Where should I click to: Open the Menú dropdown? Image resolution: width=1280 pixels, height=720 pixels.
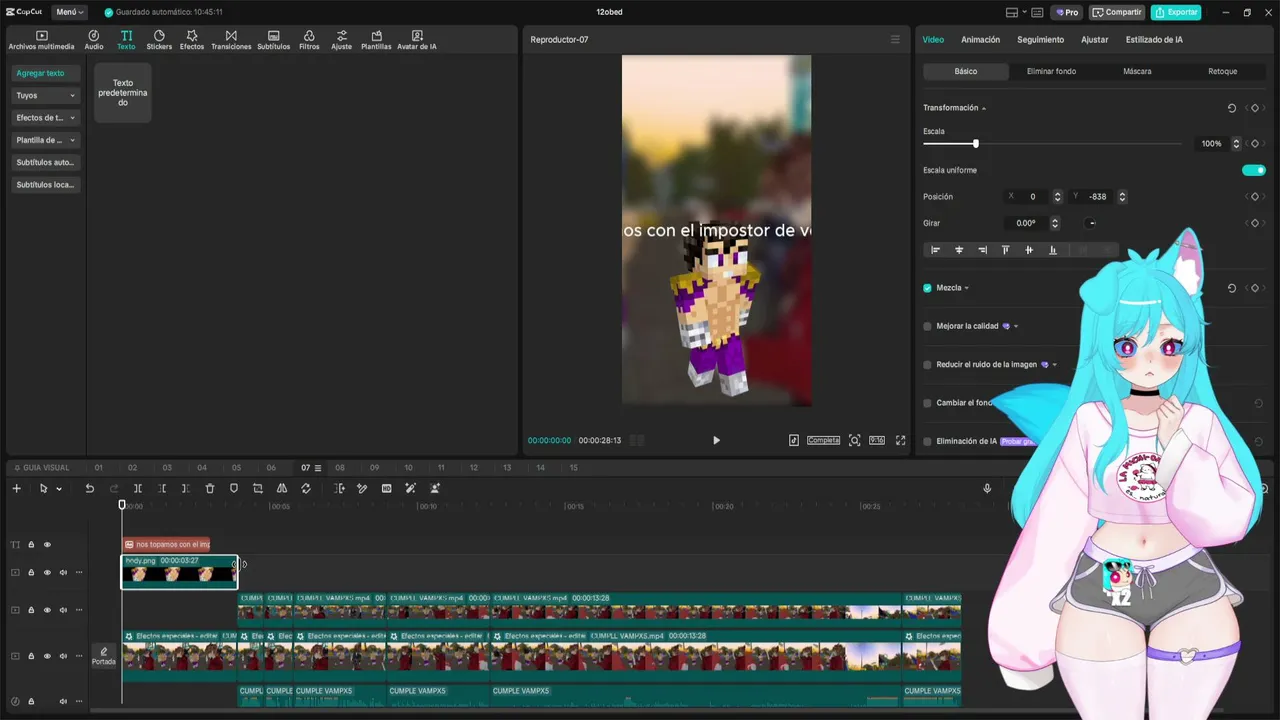pyautogui.click(x=70, y=12)
